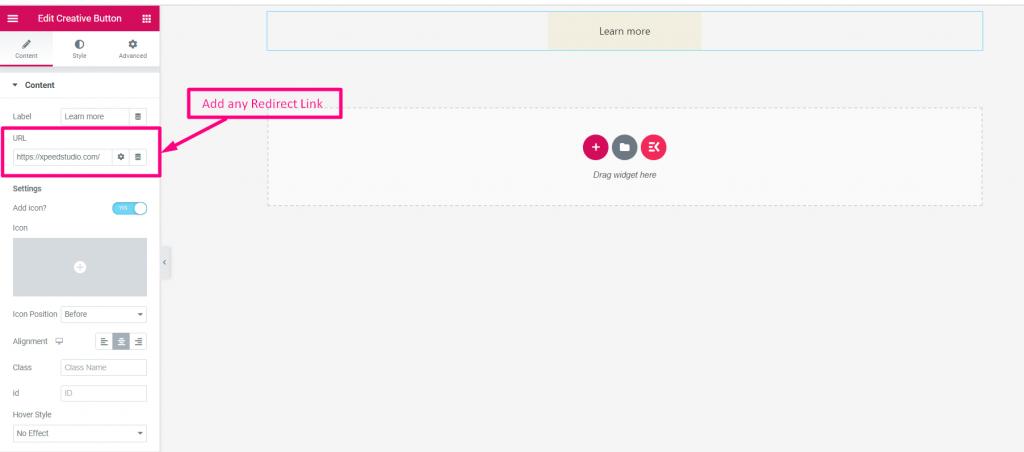Align the button center
This screenshot has height=452, width=1024.
[121, 342]
